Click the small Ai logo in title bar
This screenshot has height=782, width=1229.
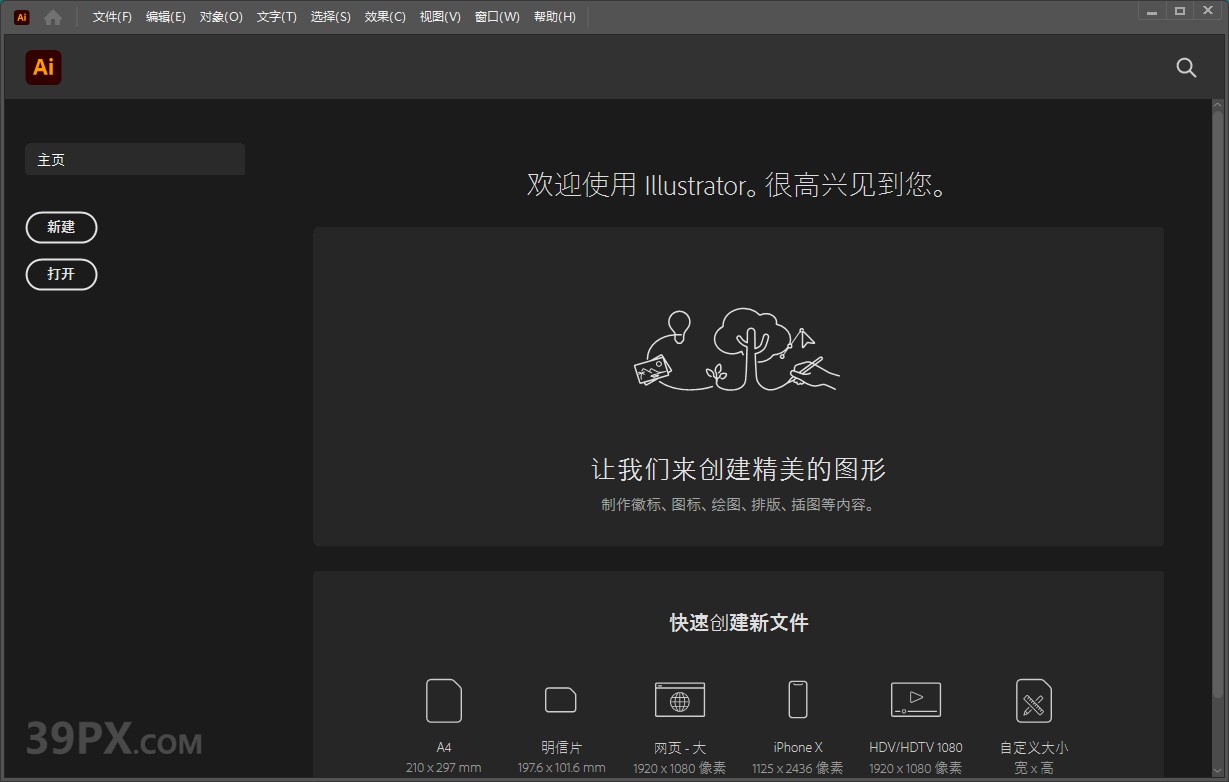(x=21, y=17)
